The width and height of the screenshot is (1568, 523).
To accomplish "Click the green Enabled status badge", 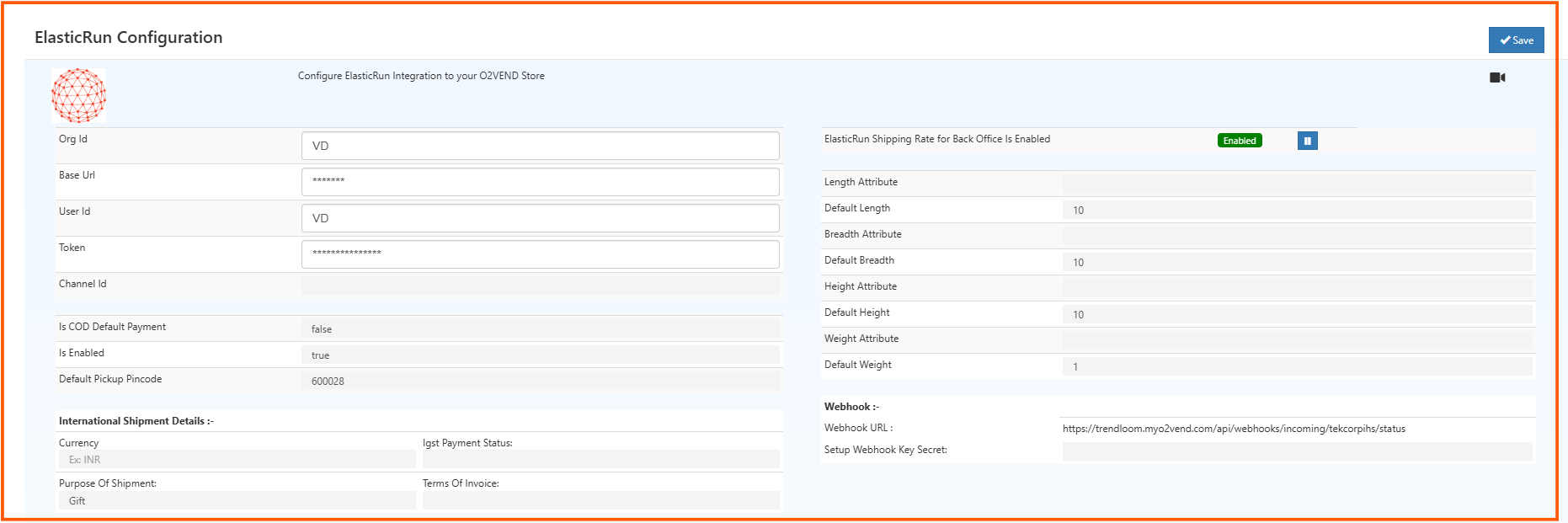I will pos(1240,141).
